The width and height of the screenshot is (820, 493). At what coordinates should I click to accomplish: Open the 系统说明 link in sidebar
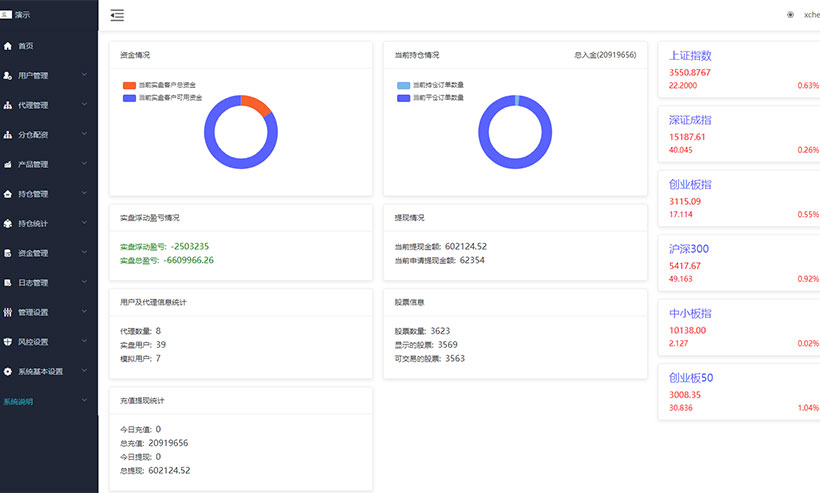pos(18,401)
